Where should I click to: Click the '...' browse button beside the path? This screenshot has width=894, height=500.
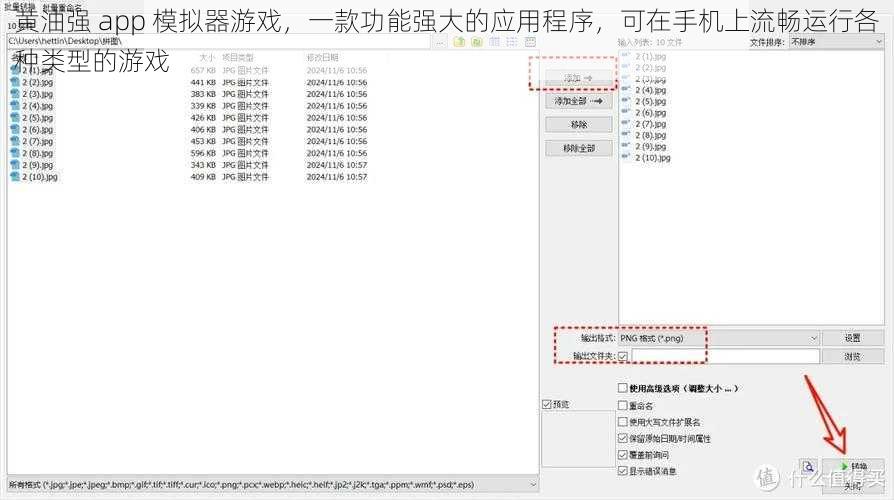[440, 42]
